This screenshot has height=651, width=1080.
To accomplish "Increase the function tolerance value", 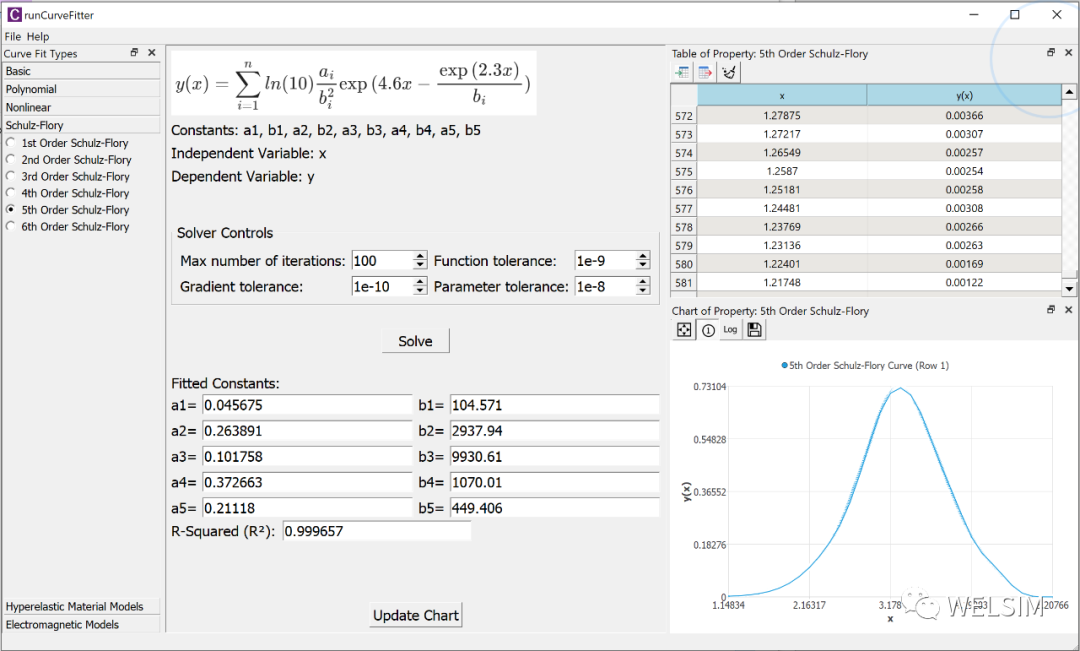I will click(643, 256).
